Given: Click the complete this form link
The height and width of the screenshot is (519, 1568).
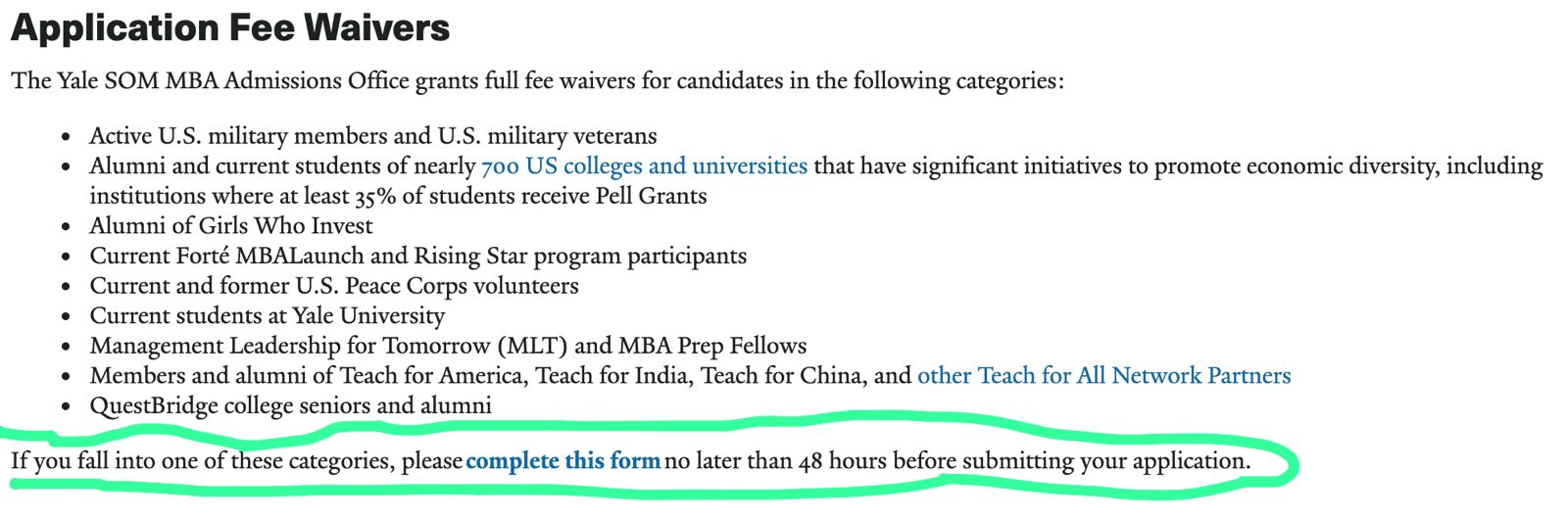Looking at the screenshot, I should click(x=563, y=461).
